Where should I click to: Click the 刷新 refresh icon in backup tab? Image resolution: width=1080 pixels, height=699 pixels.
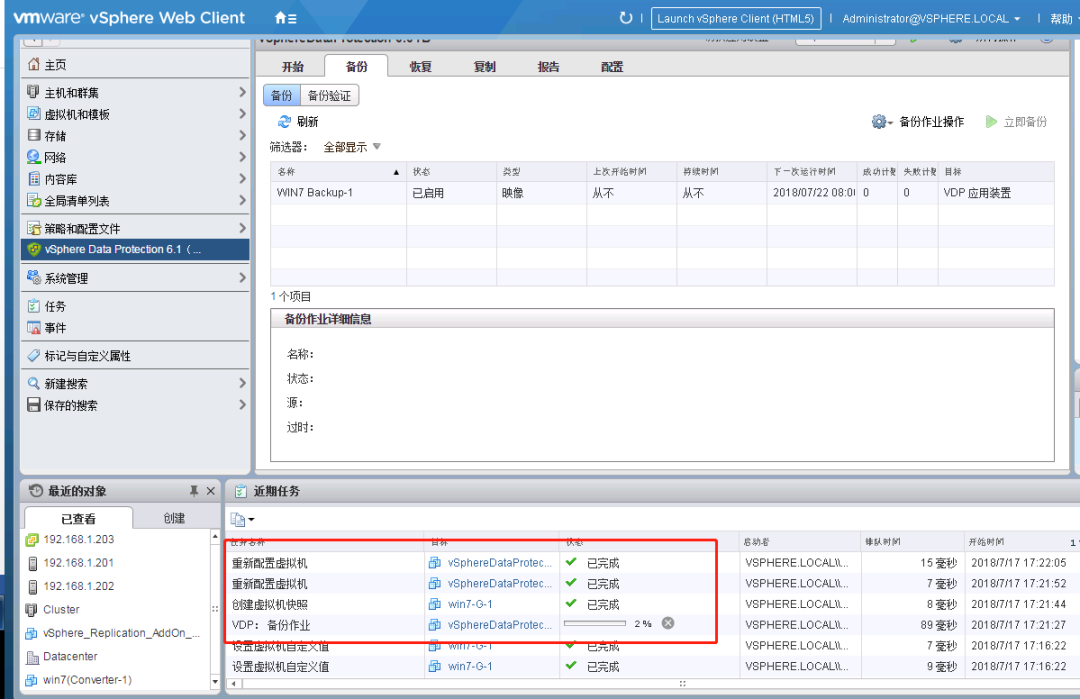284,121
